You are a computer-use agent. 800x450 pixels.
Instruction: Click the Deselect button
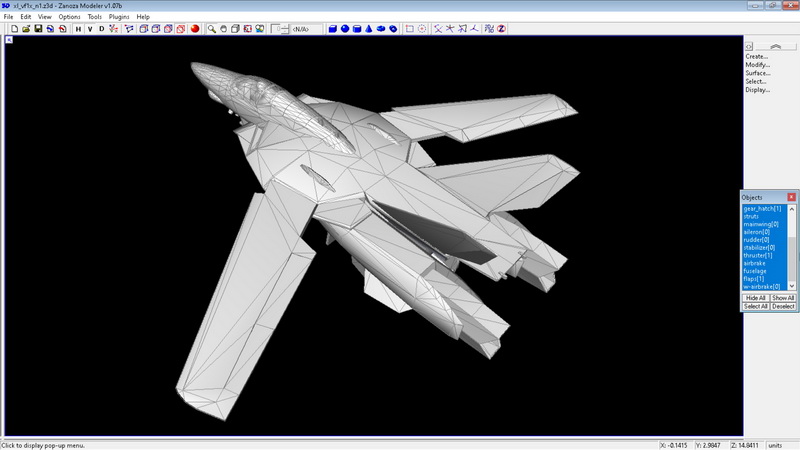783,307
